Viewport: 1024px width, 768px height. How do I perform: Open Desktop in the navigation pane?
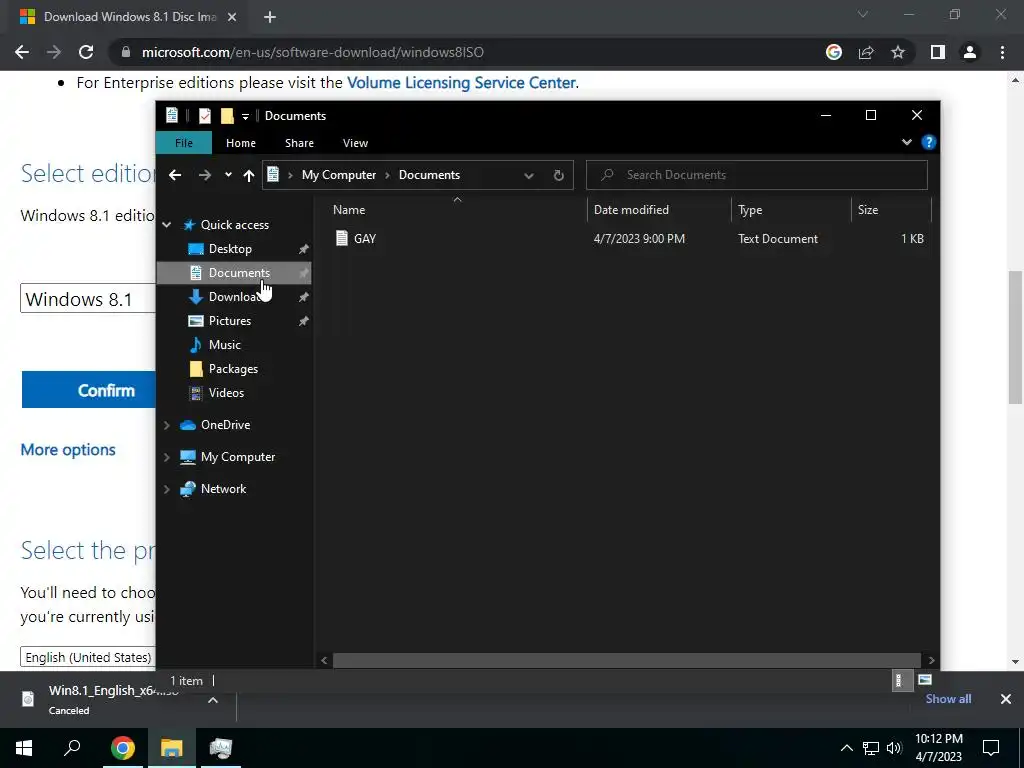point(230,249)
